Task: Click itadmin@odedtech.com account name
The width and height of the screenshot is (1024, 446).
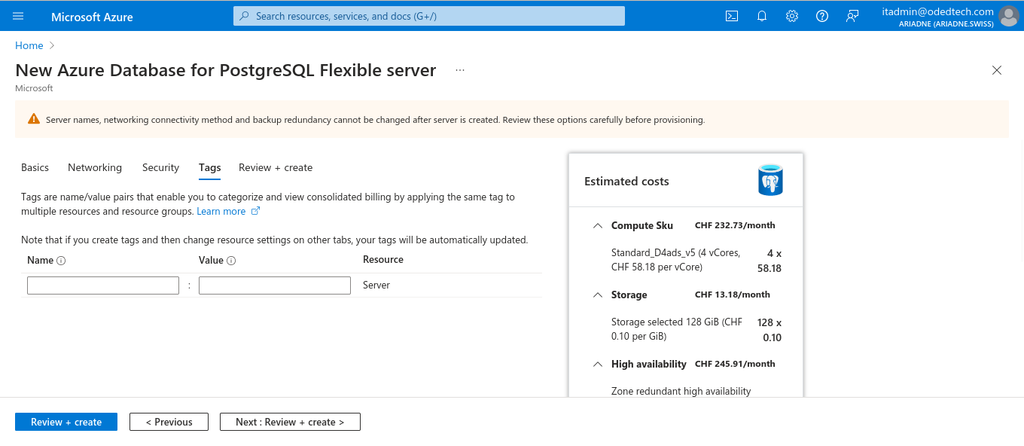Action: point(938,12)
